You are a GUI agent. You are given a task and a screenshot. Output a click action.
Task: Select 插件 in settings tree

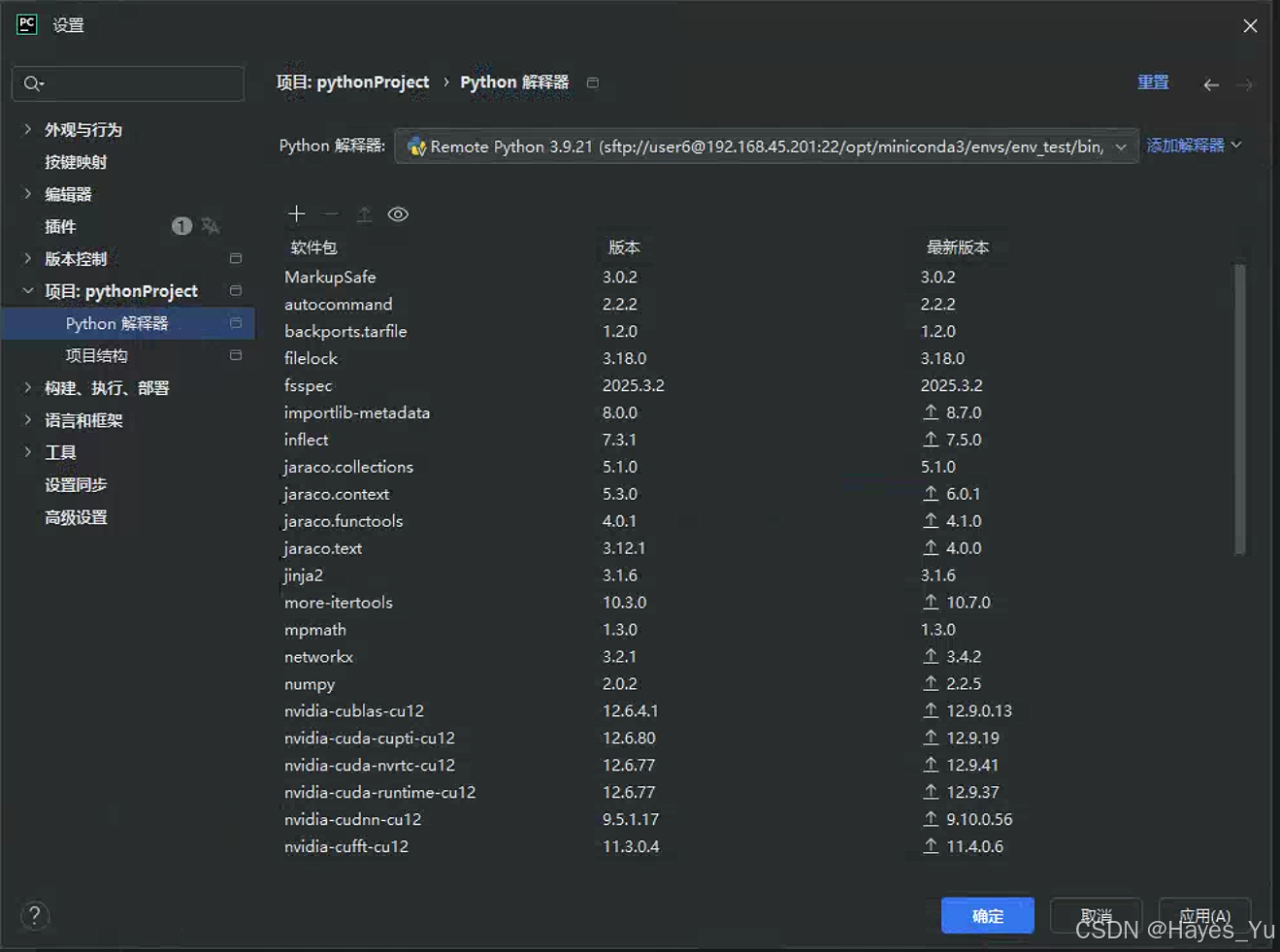point(60,226)
